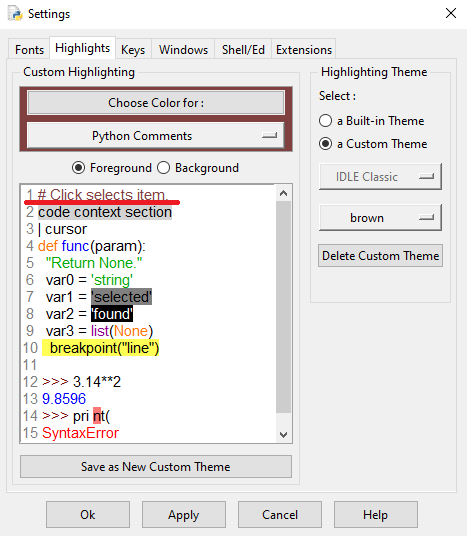Image resolution: width=473 pixels, height=536 pixels.
Task: Click the Apply button
Action: pos(184,514)
